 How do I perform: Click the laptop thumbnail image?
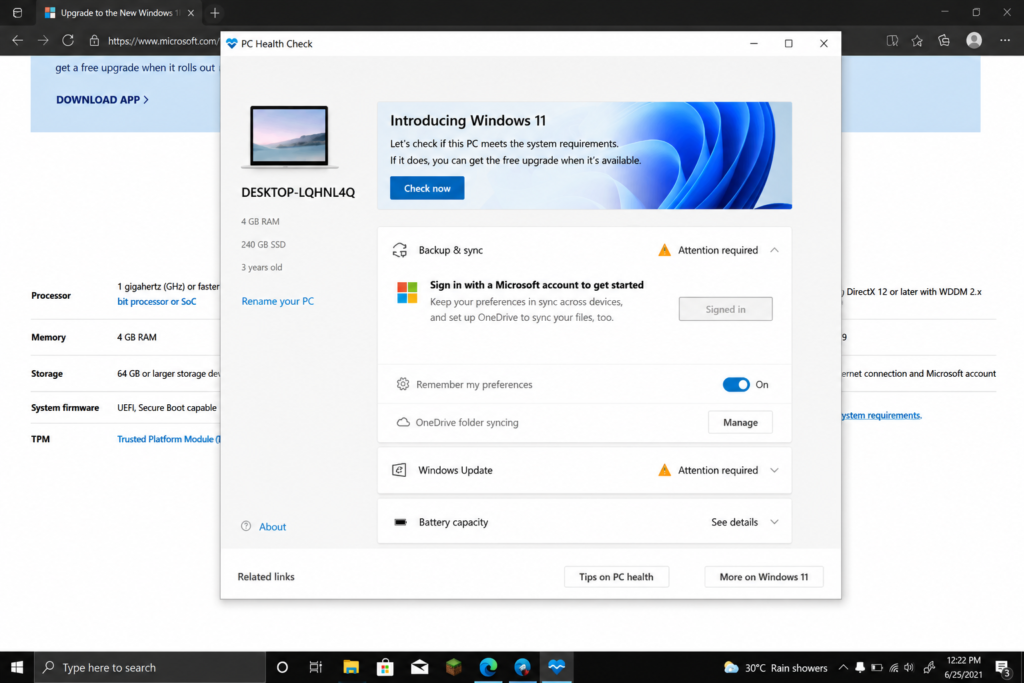[x=289, y=137]
